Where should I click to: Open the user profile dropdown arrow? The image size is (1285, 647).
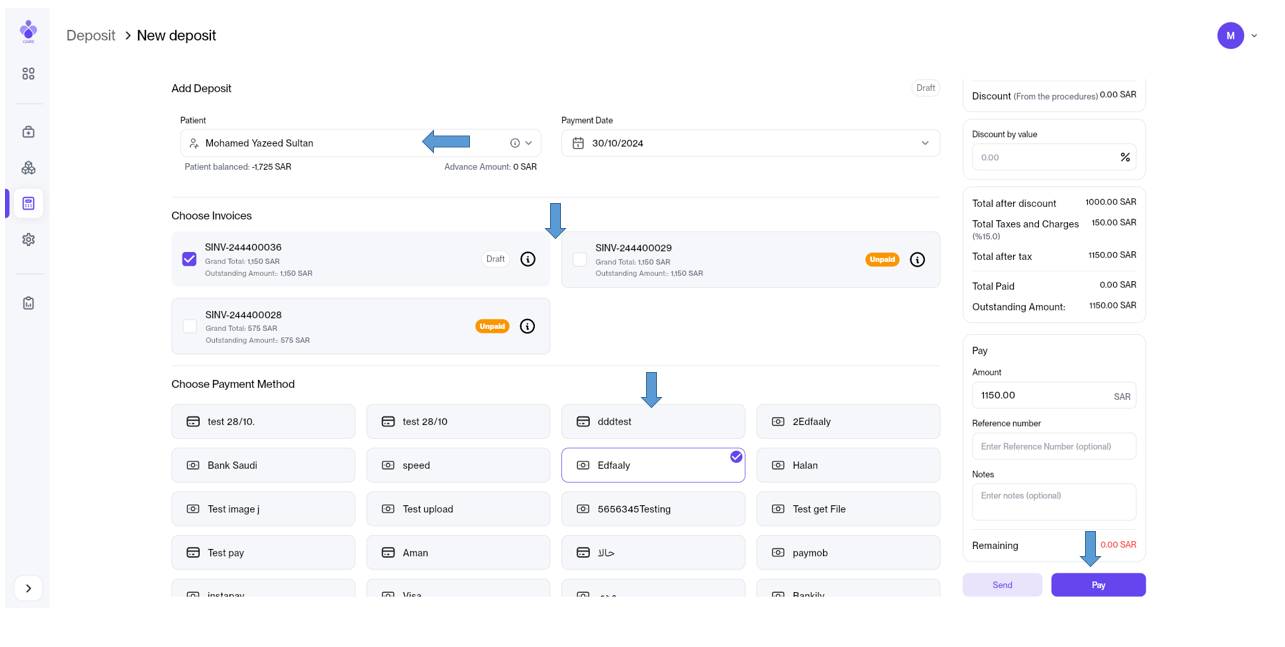pyautogui.click(x=1254, y=36)
